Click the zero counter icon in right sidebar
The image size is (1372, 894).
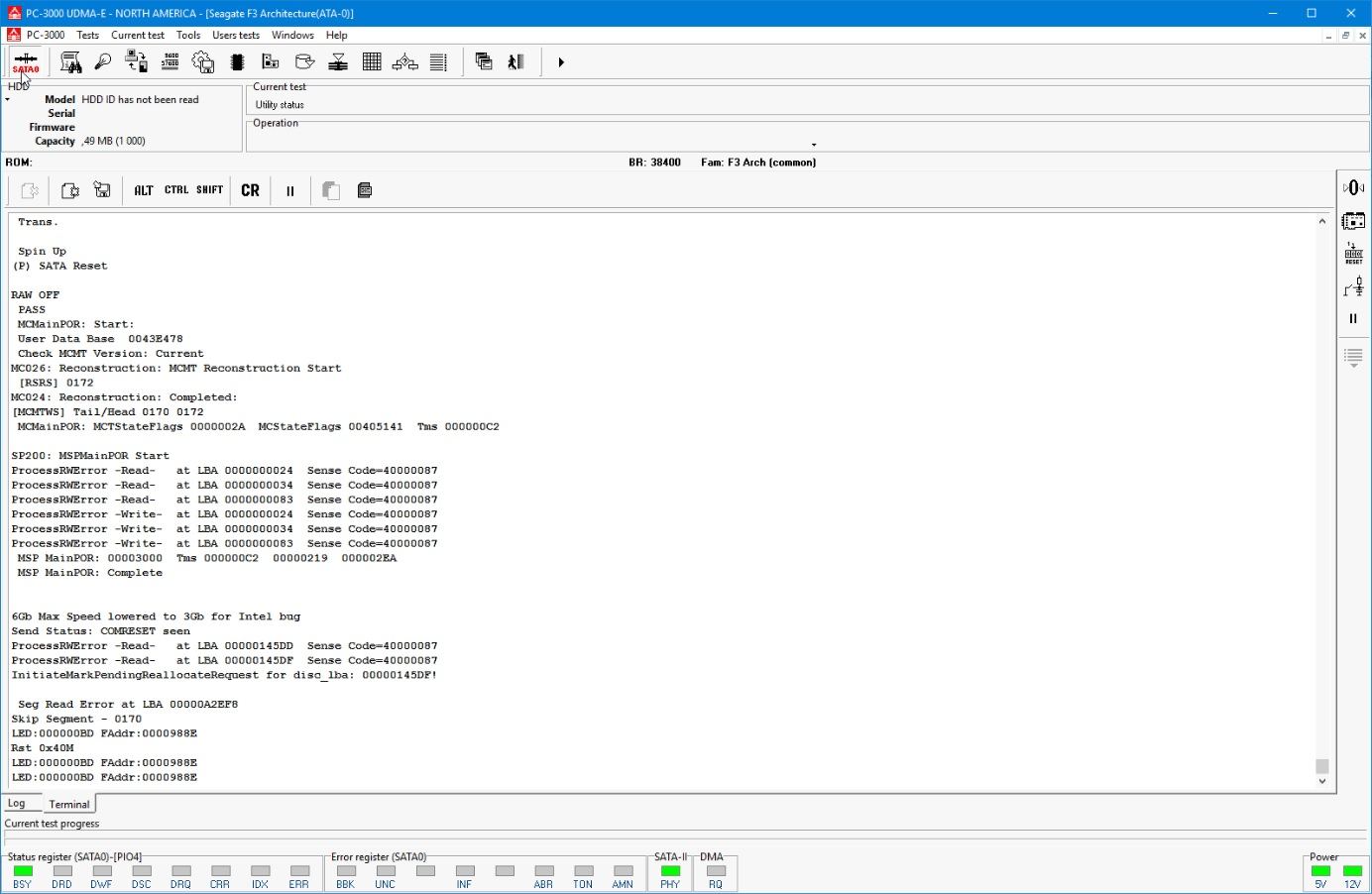coord(1353,187)
